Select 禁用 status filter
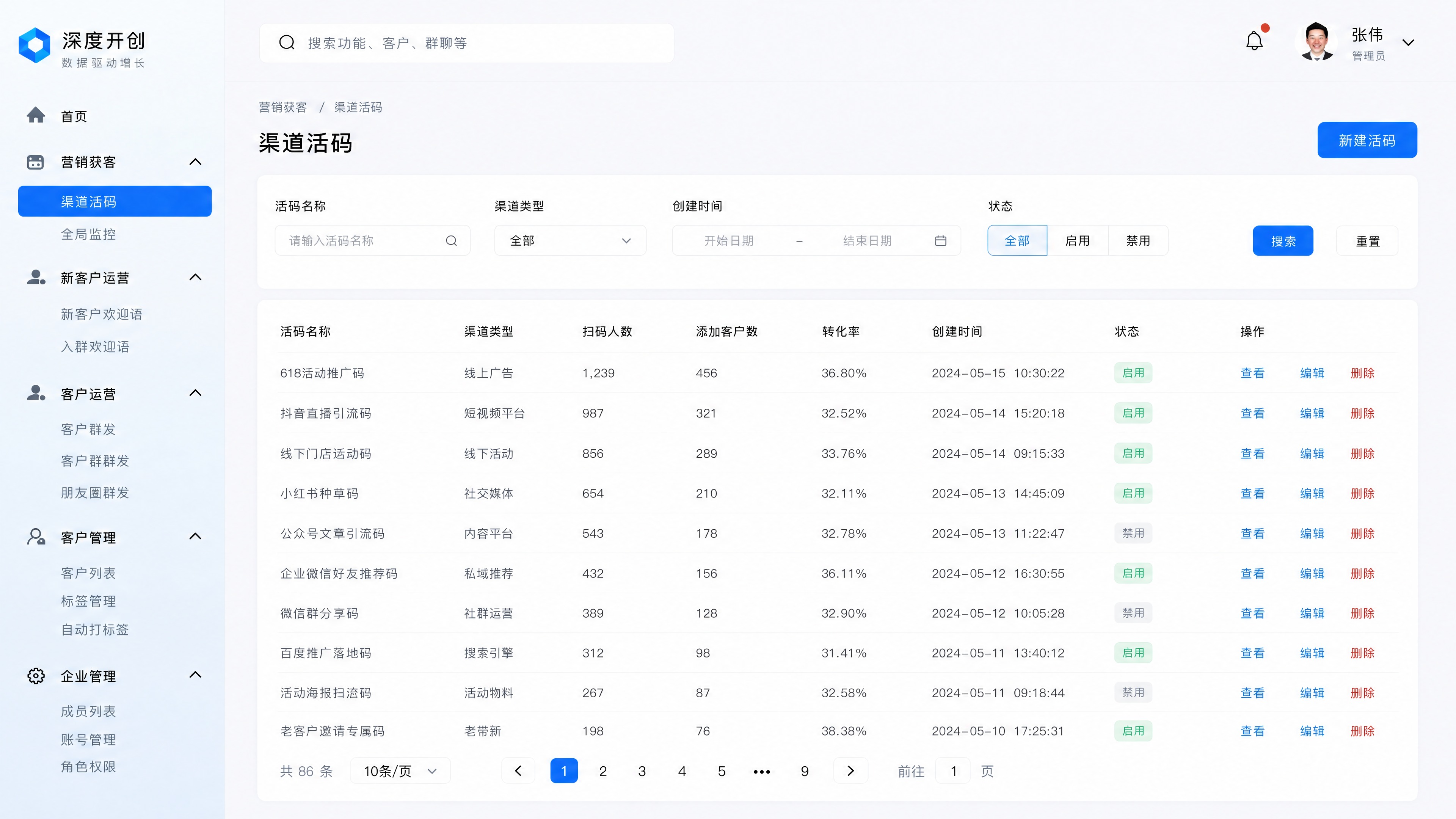The height and width of the screenshot is (819, 1456). [x=1138, y=241]
